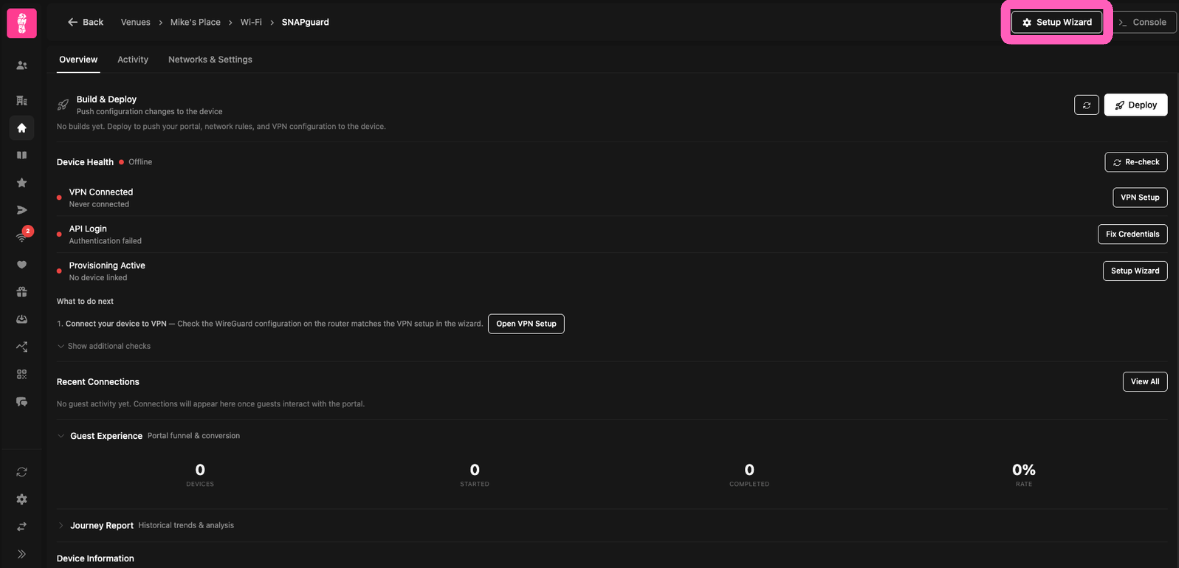Expand the sidebar with double chevron
This screenshot has width=1179, height=568.
(x=22, y=554)
